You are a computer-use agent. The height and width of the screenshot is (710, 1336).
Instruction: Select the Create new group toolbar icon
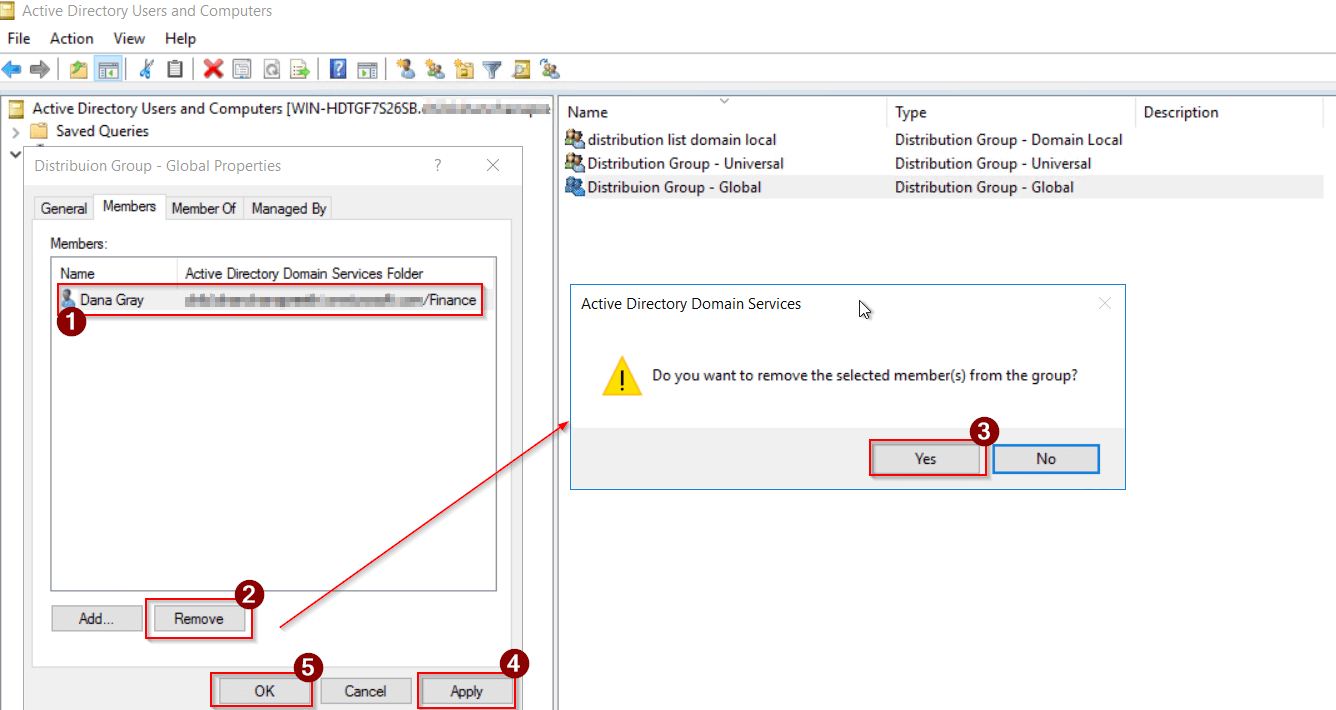(434, 68)
